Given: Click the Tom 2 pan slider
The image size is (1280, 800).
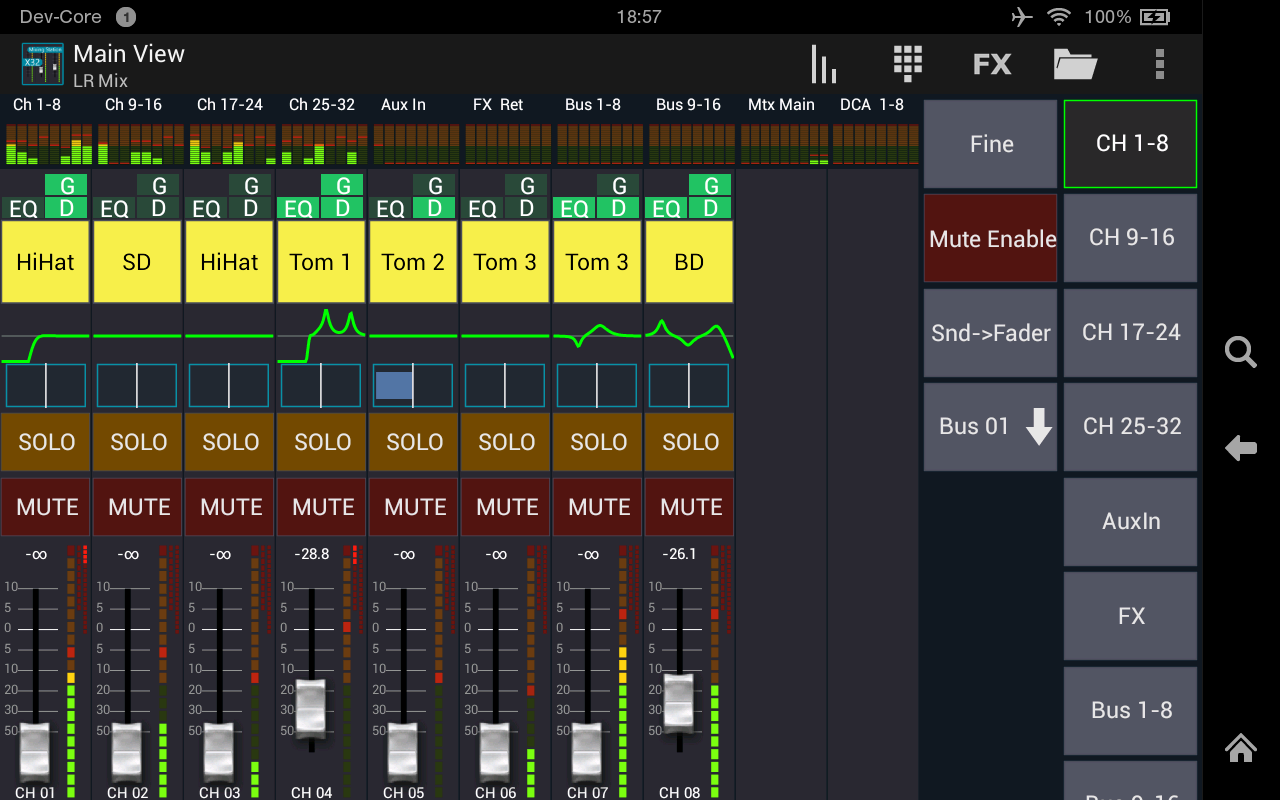Looking at the screenshot, I should coord(413,384).
